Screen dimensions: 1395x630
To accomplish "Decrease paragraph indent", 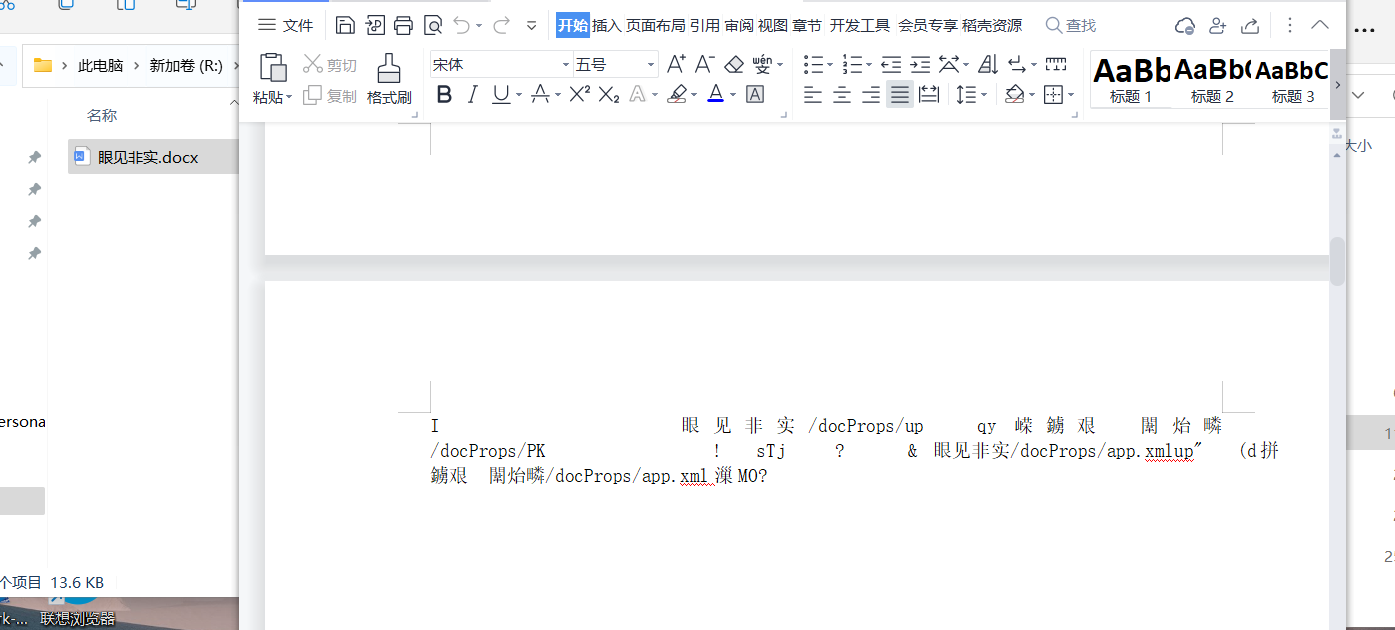I will [x=891, y=64].
